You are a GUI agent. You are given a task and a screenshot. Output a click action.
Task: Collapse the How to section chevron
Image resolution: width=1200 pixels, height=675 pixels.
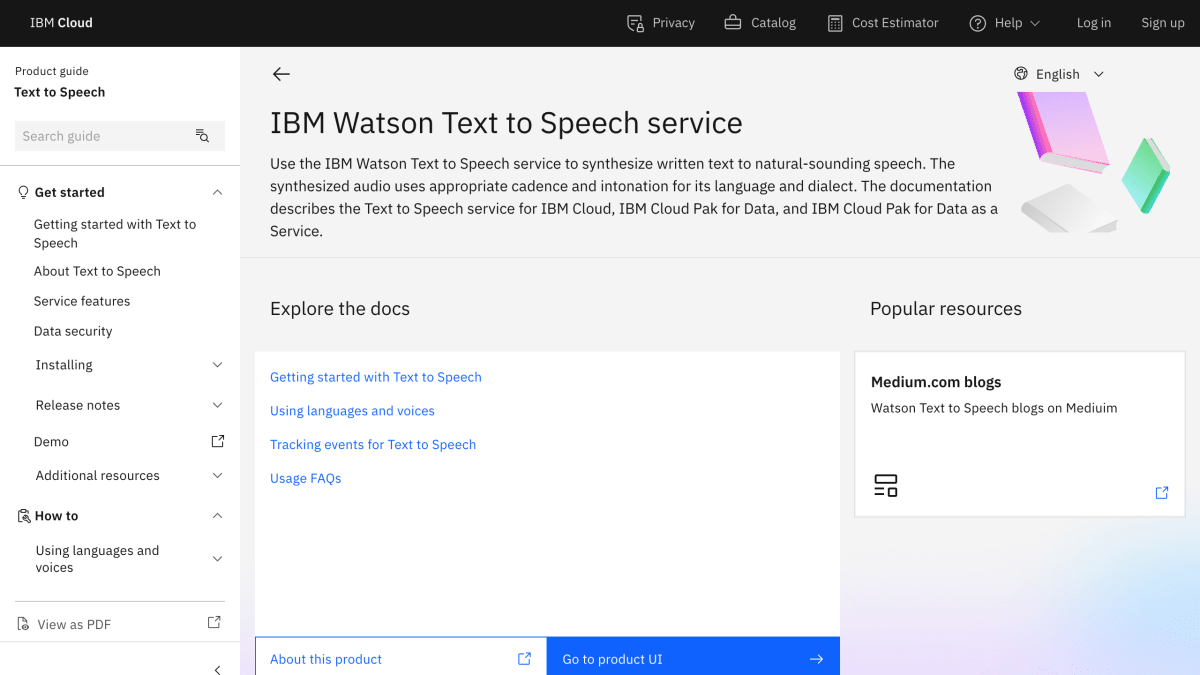pyautogui.click(x=218, y=516)
